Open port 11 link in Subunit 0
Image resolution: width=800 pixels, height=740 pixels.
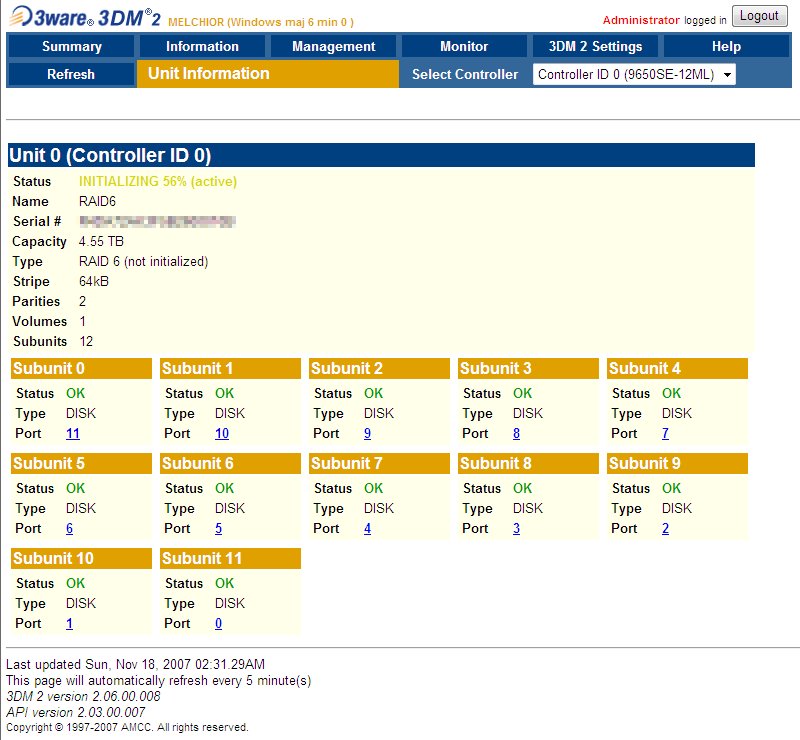73,433
